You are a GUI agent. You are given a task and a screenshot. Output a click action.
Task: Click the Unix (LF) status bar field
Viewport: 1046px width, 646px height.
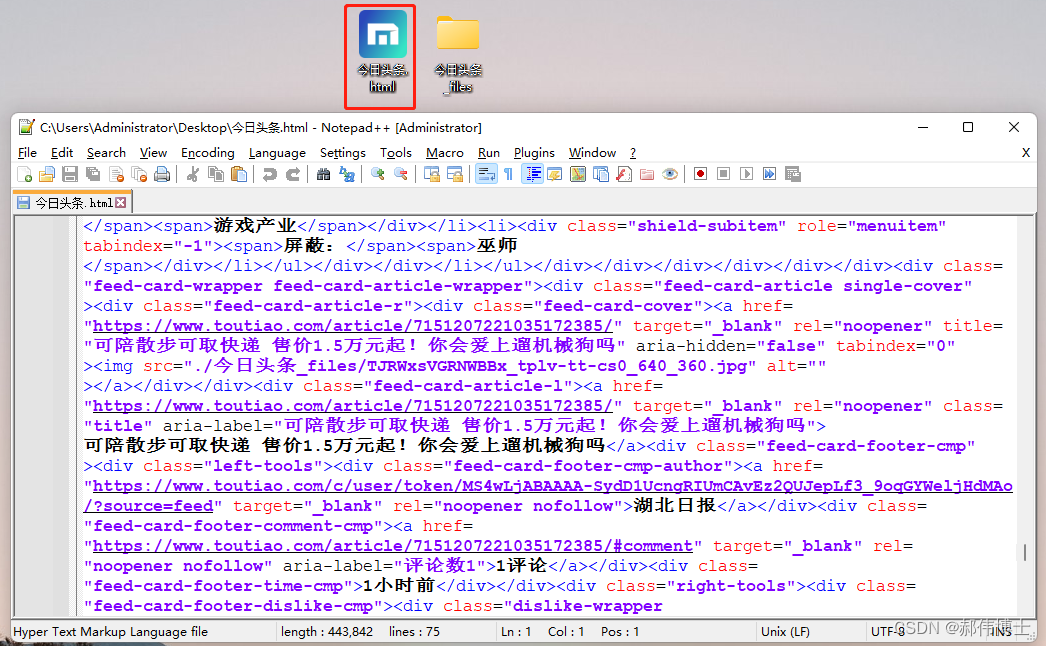[785, 631]
